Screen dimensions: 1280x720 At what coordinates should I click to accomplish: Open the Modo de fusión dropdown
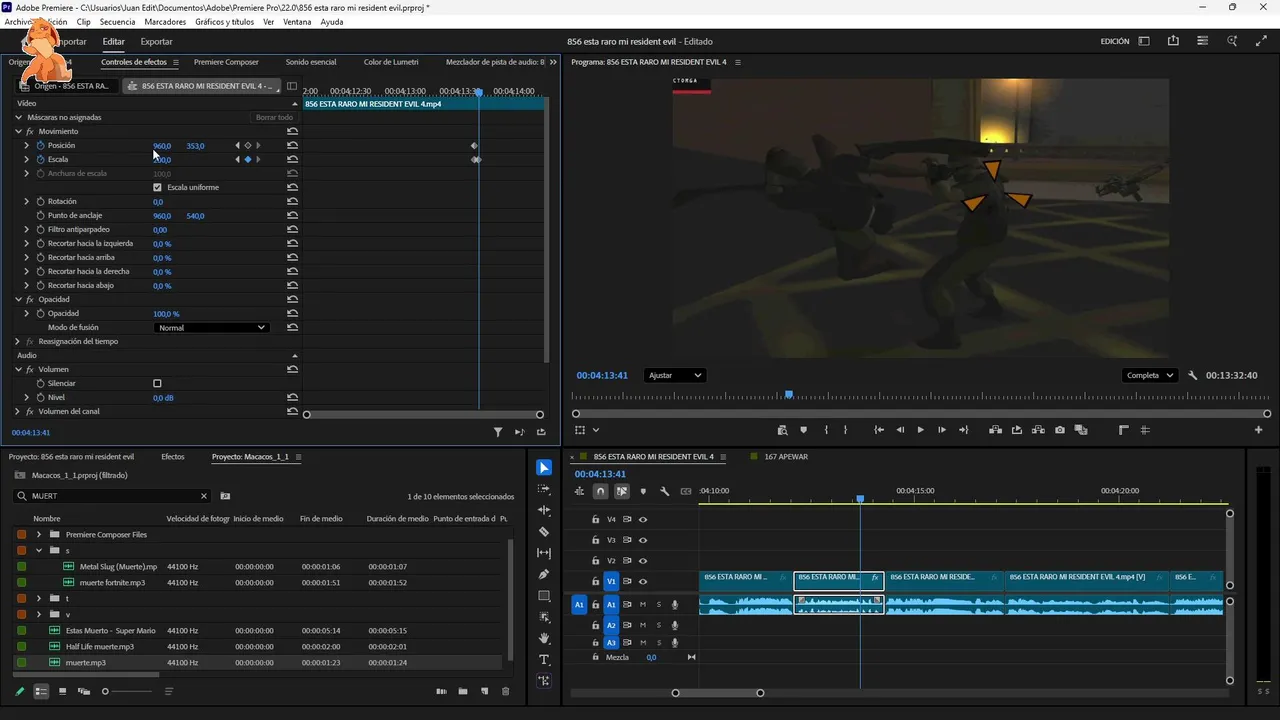(x=212, y=327)
